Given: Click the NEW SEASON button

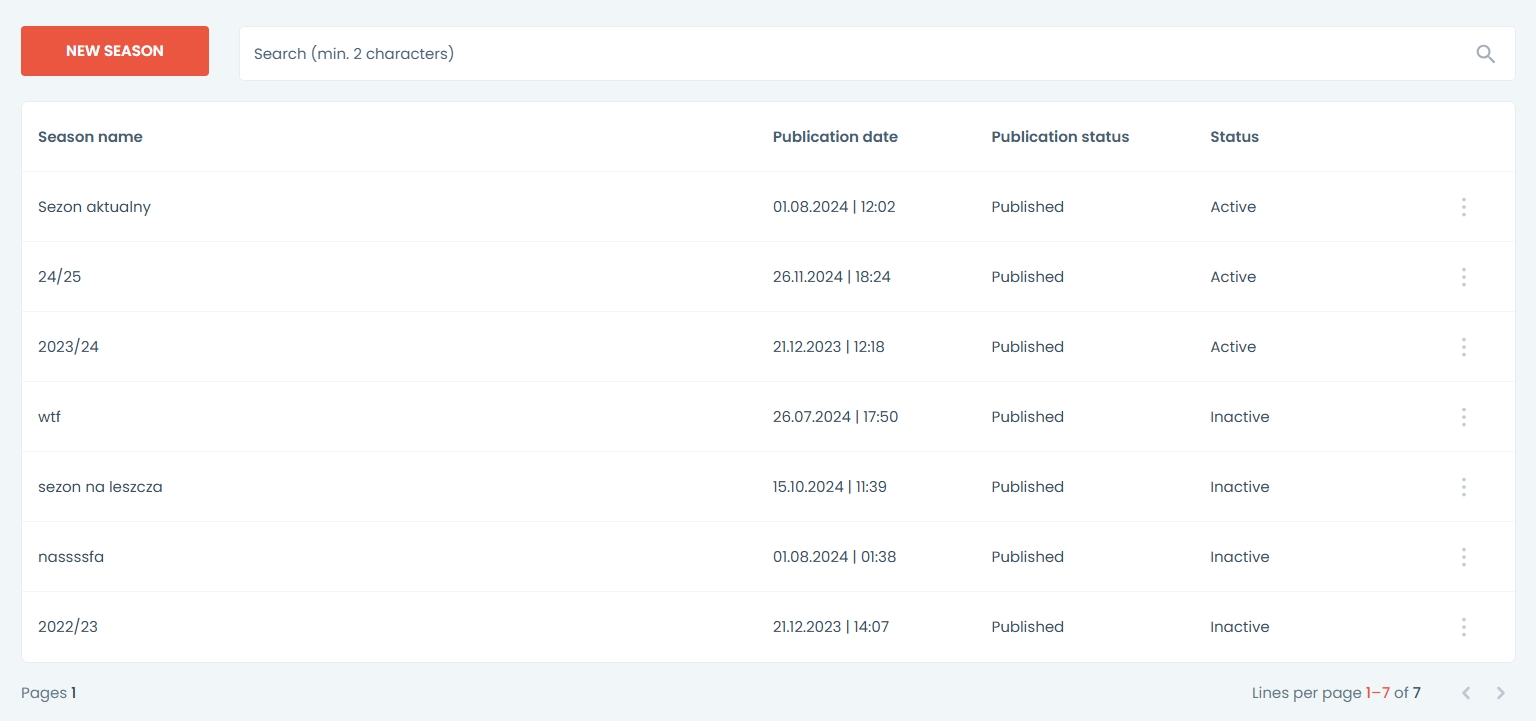Looking at the screenshot, I should pos(115,51).
